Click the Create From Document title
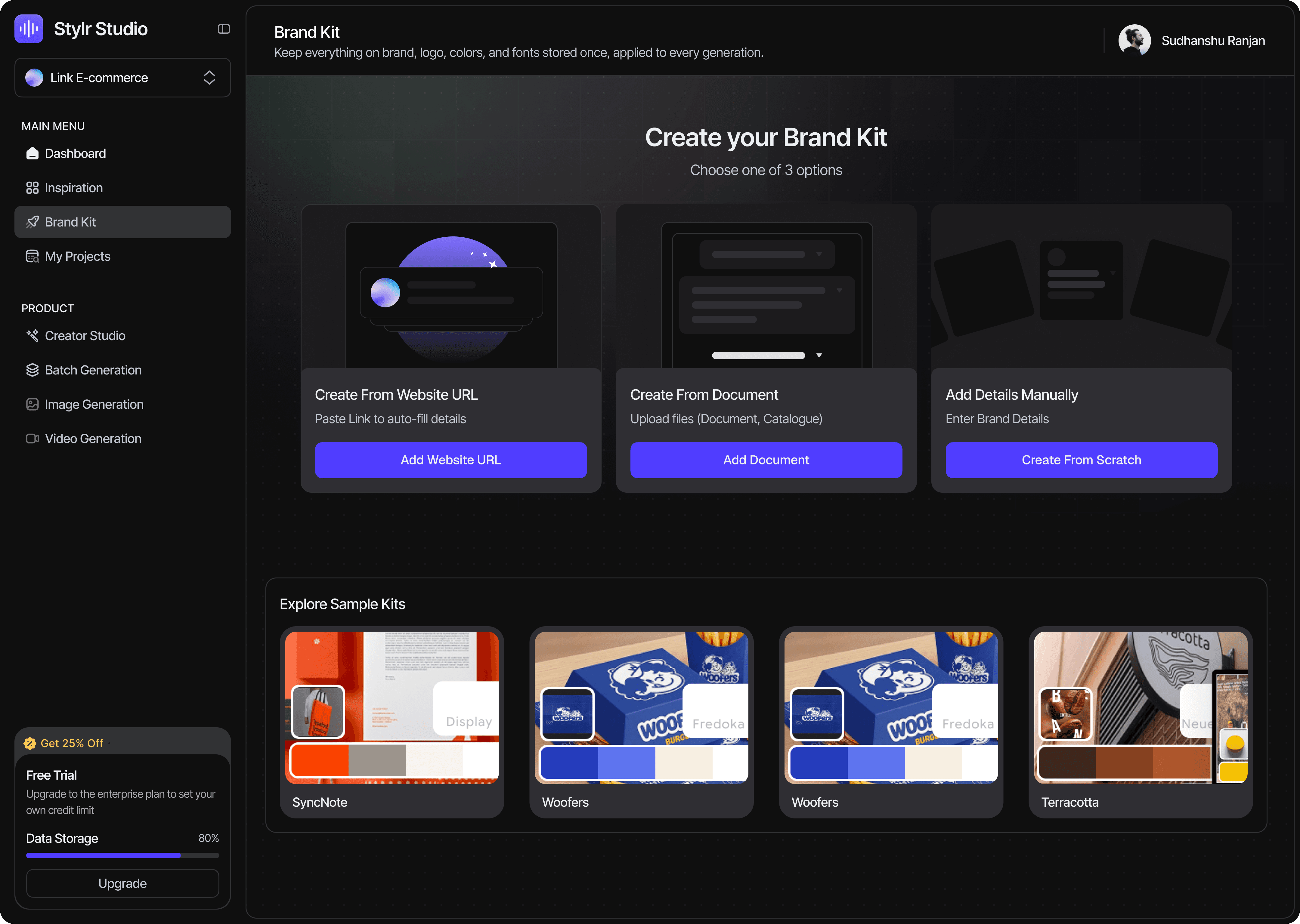1300x924 pixels. pyautogui.click(x=704, y=395)
